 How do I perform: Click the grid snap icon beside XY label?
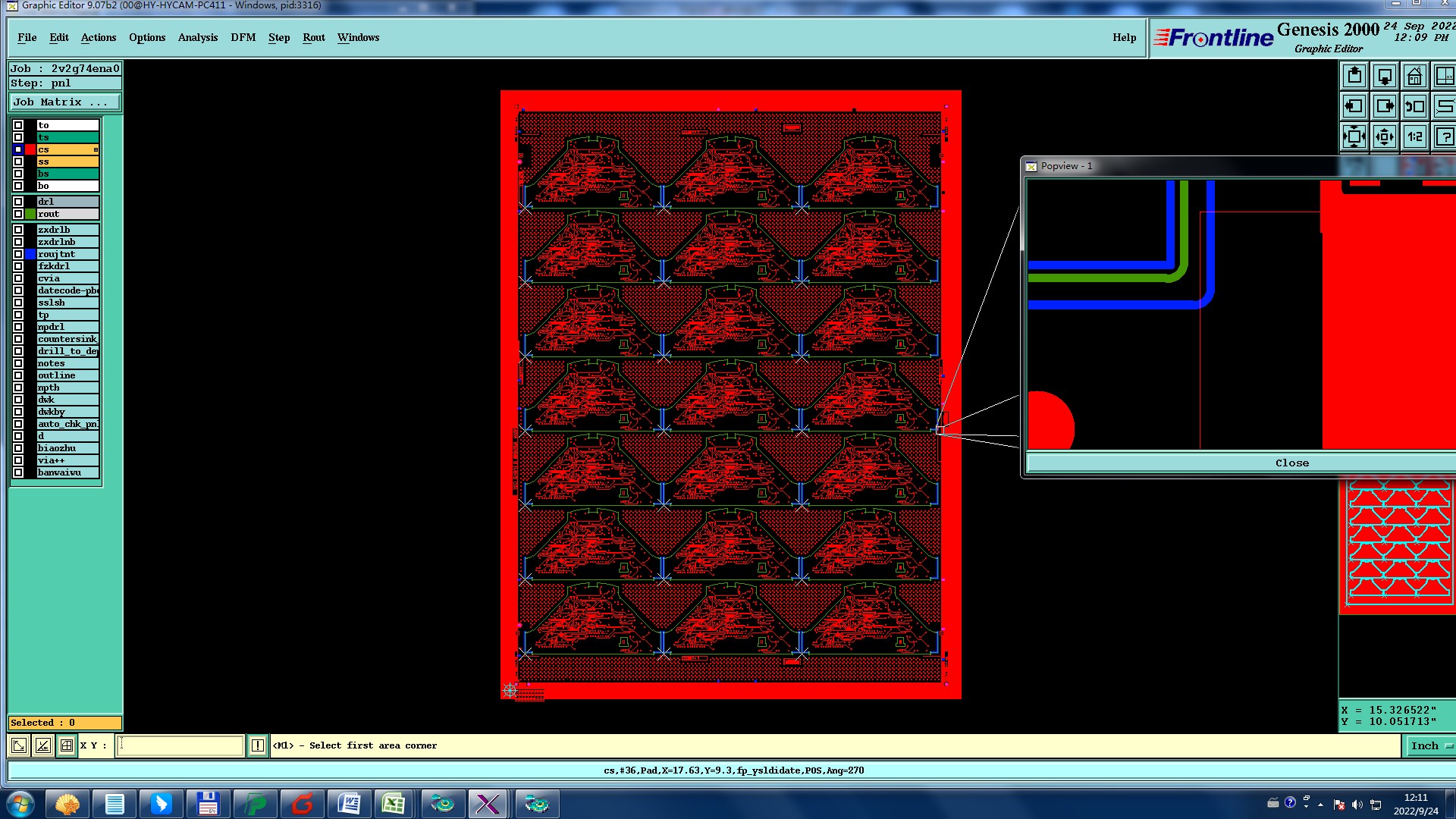click(x=67, y=745)
